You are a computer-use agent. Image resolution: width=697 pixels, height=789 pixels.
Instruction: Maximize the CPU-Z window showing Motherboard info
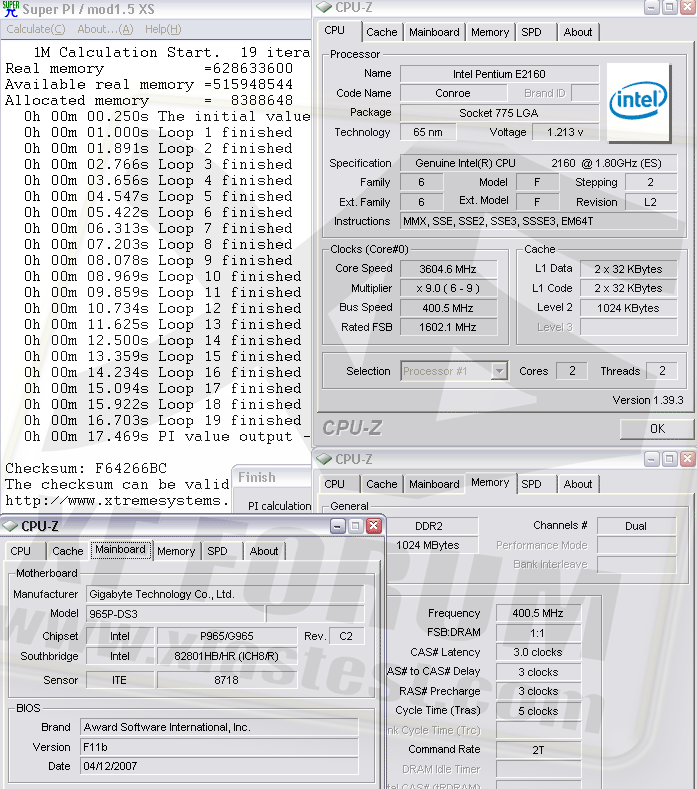[355, 526]
